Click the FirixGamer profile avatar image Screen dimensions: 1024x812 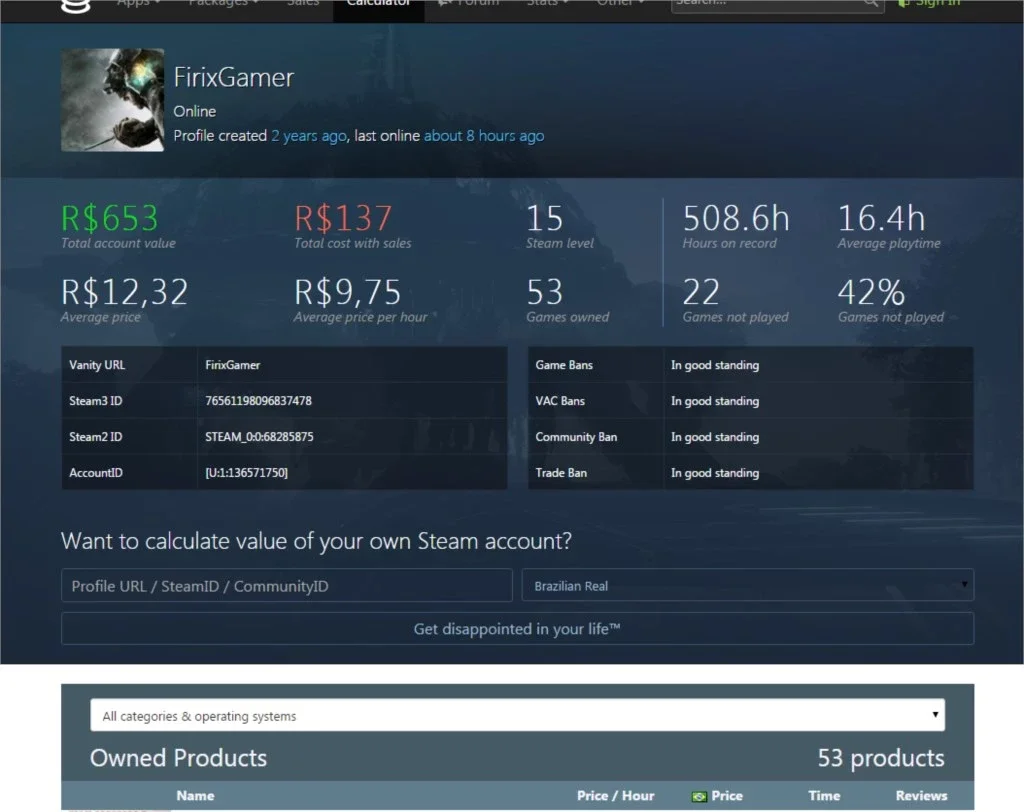tap(112, 100)
